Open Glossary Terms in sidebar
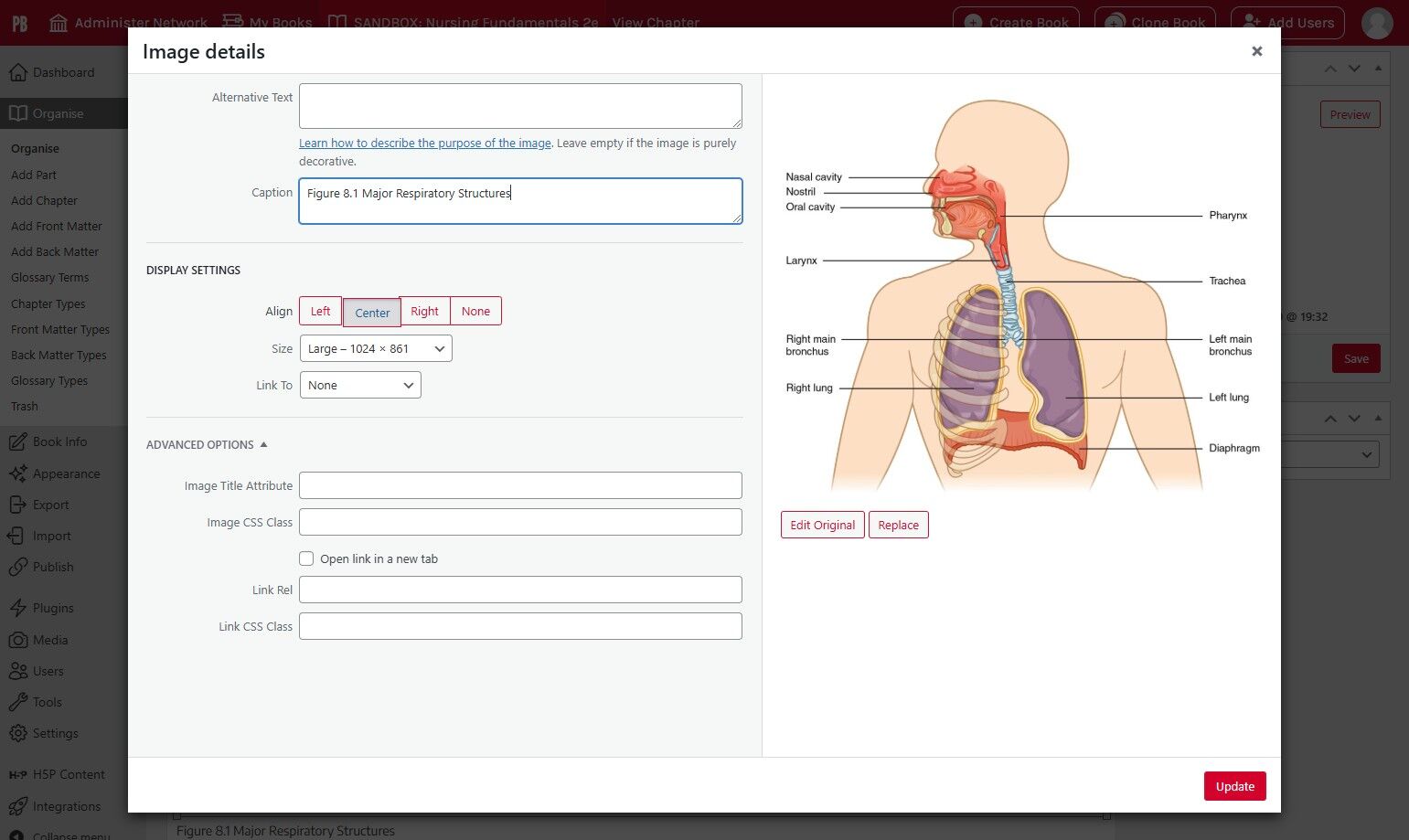Screen dimensions: 1409x840 coord(49,278)
